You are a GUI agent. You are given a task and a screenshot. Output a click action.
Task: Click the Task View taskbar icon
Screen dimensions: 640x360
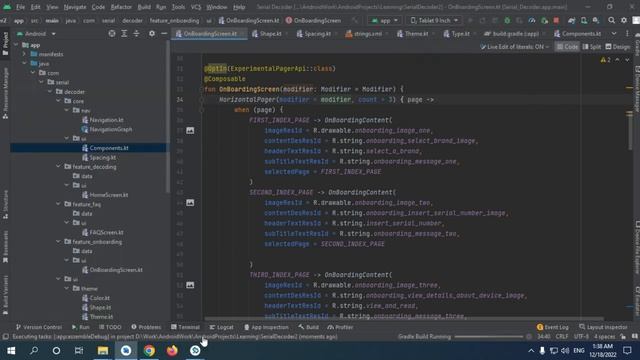tap(79, 351)
